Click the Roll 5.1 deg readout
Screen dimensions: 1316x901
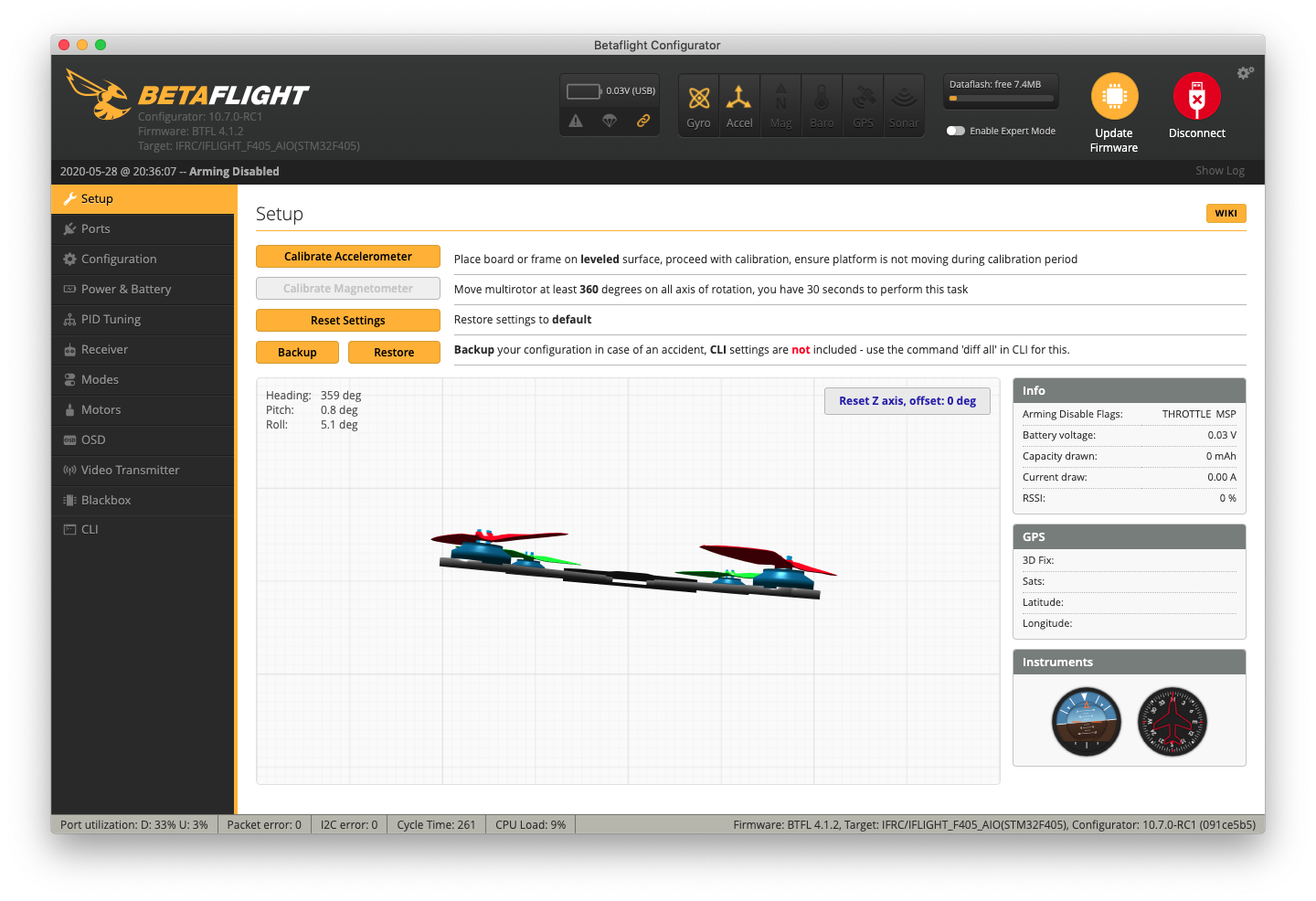coord(312,425)
